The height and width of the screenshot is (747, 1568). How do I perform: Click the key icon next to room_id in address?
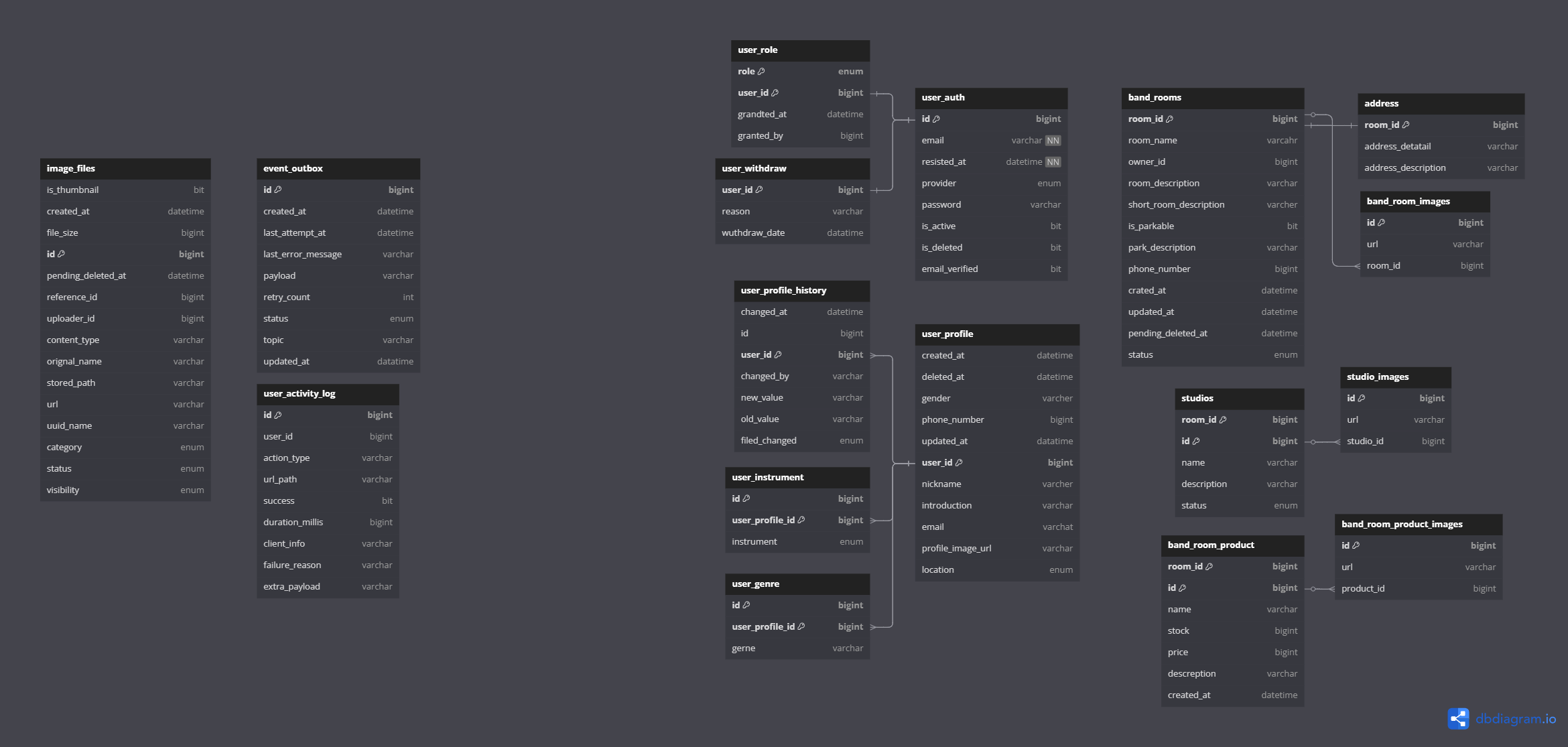point(1406,125)
